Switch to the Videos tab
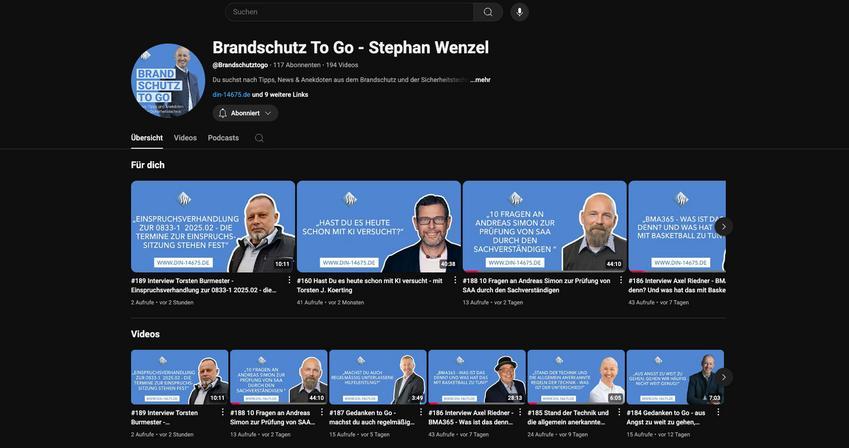This screenshot has height=448, width=849. [185, 138]
